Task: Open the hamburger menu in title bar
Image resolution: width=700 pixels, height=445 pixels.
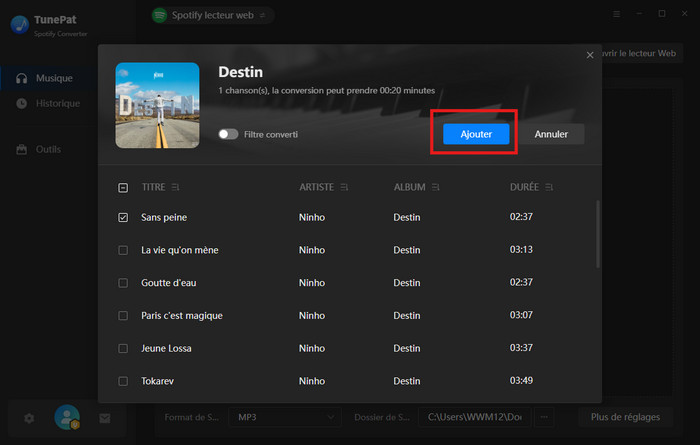Action: pos(615,14)
